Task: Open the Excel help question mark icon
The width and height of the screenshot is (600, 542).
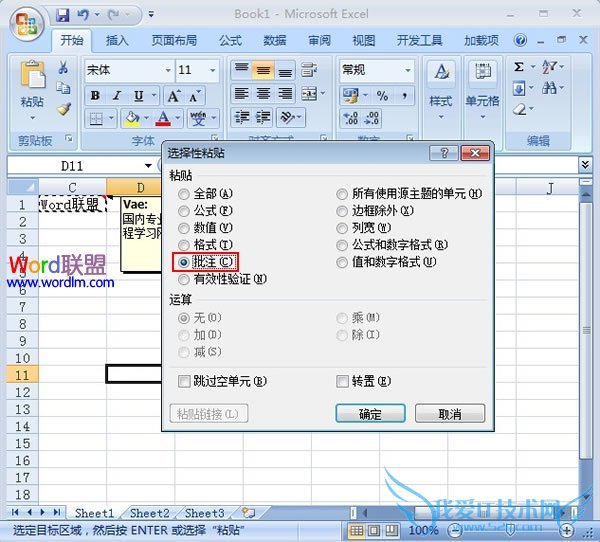Action: tap(520, 40)
